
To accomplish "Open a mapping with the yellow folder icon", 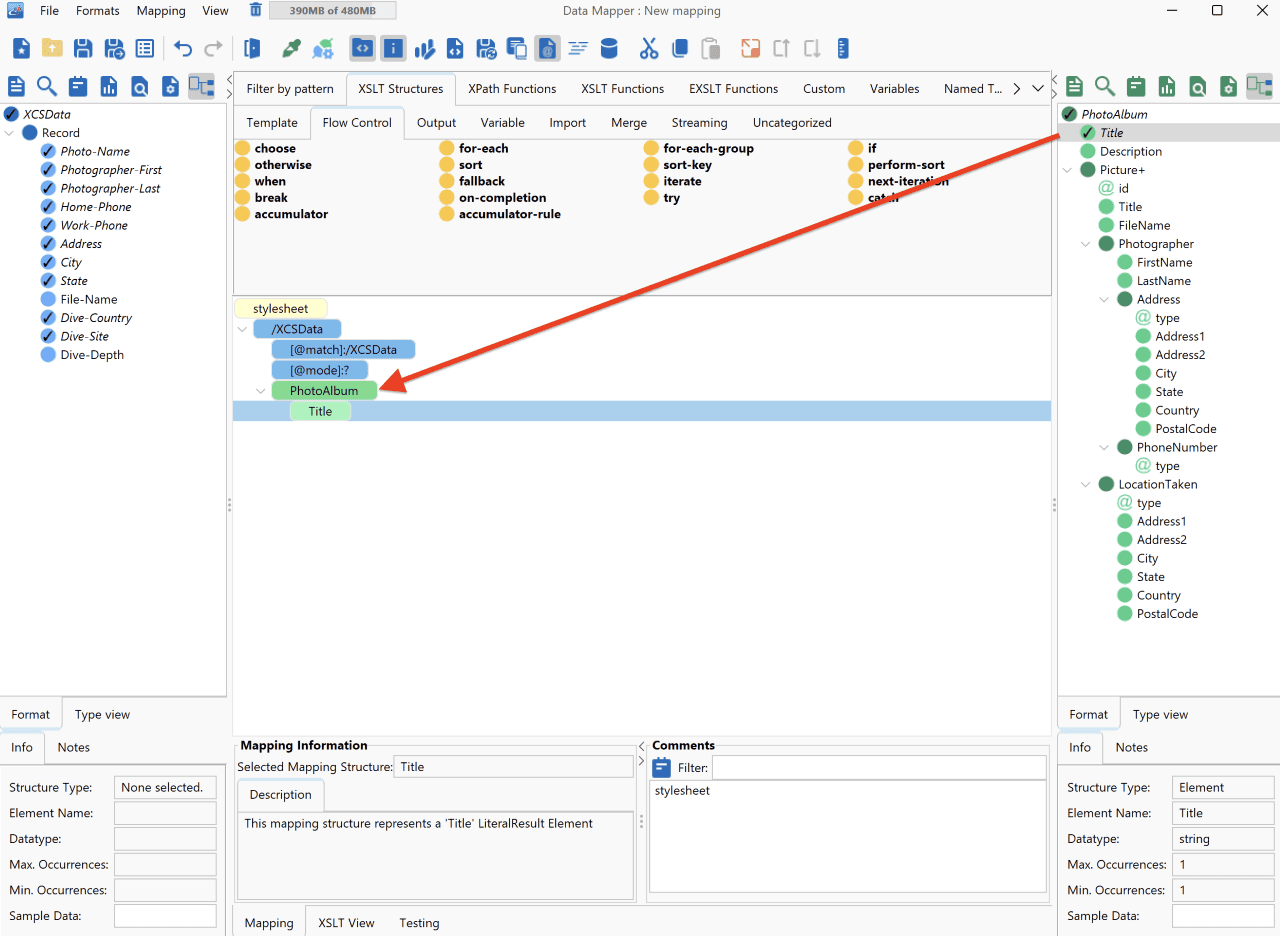I will [x=52, y=48].
